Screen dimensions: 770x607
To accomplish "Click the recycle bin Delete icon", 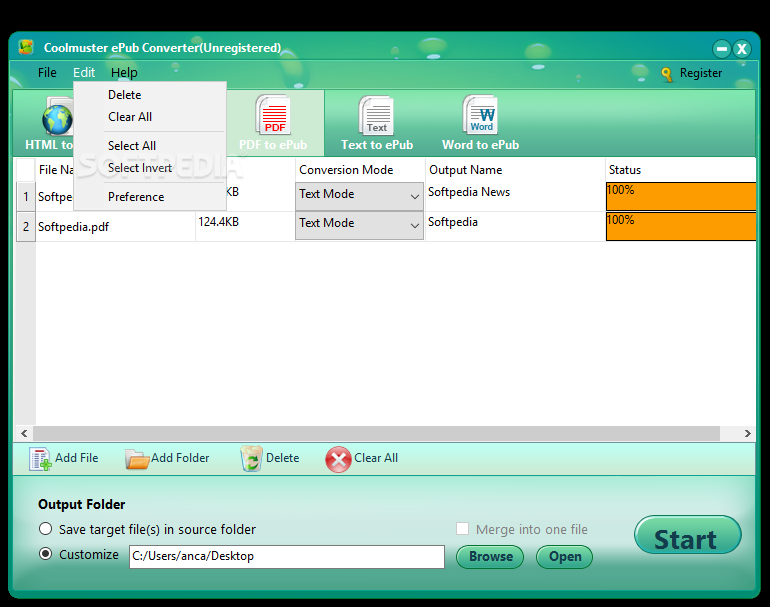I will coord(251,459).
